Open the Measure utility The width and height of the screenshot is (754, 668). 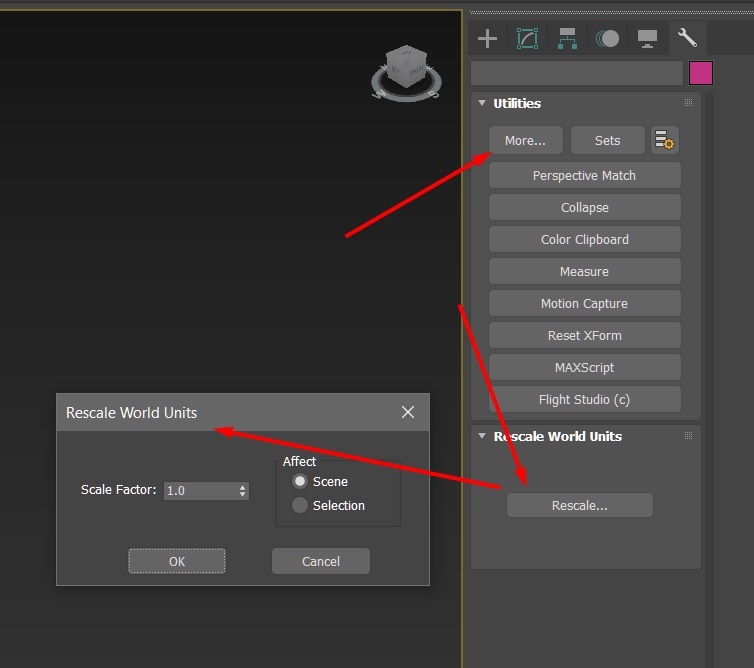tap(585, 271)
